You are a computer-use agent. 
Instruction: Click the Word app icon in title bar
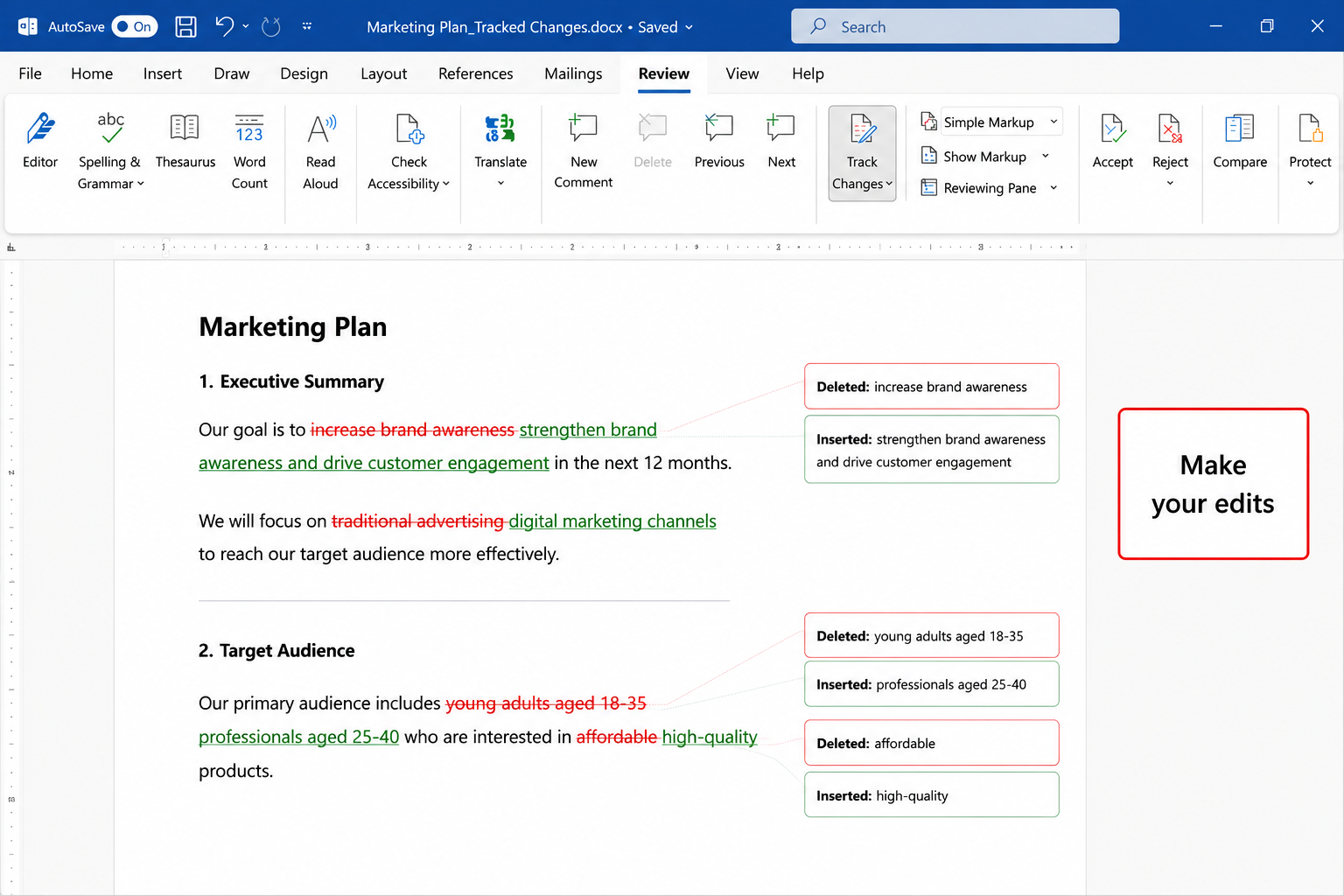pyautogui.click(x=27, y=27)
